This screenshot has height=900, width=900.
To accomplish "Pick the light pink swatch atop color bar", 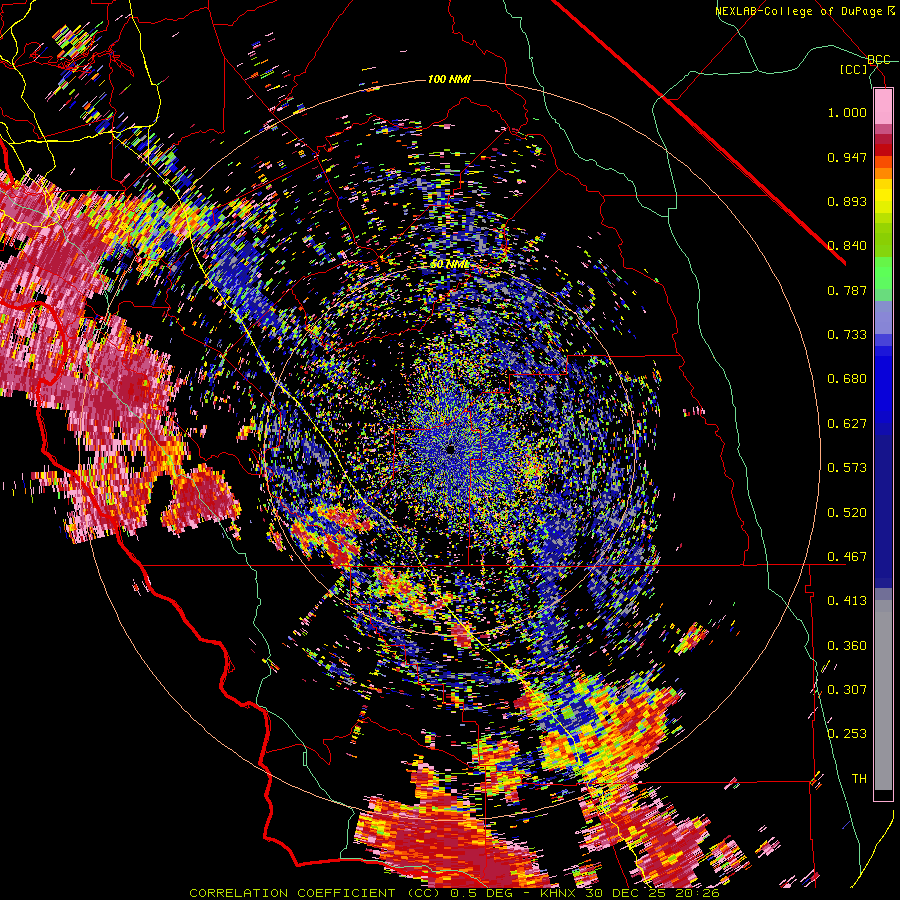I will click(x=883, y=106).
